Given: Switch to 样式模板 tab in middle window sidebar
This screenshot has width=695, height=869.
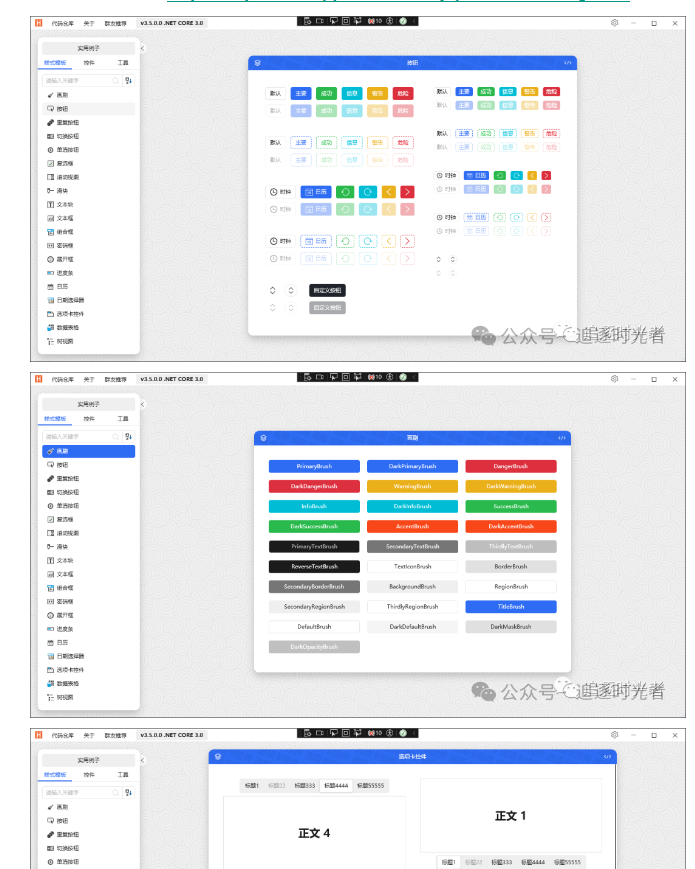Looking at the screenshot, I should coord(55,418).
